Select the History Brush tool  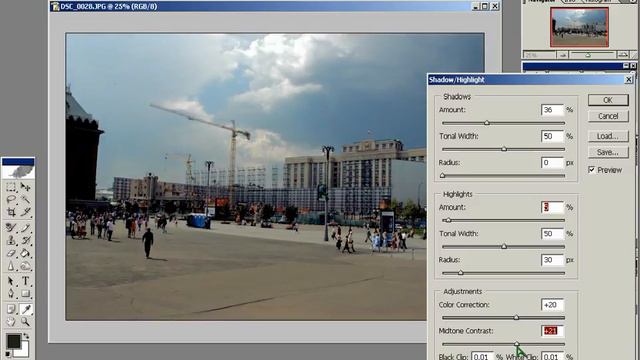[x=25, y=240]
